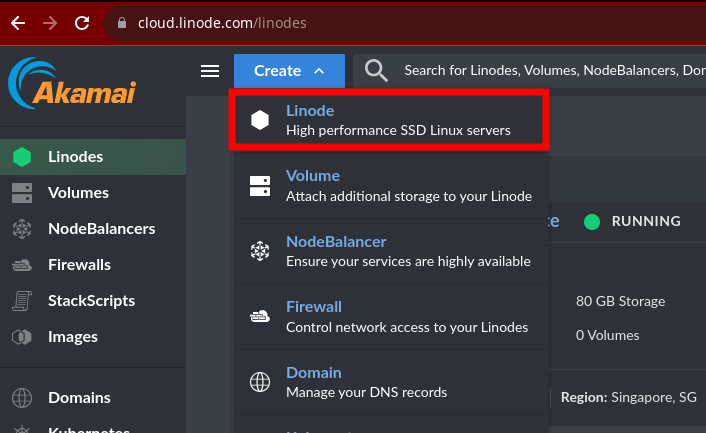The width and height of the screenshot is (706, 433).
Task: Open Linodes in the sidebar
Action: 93,157
